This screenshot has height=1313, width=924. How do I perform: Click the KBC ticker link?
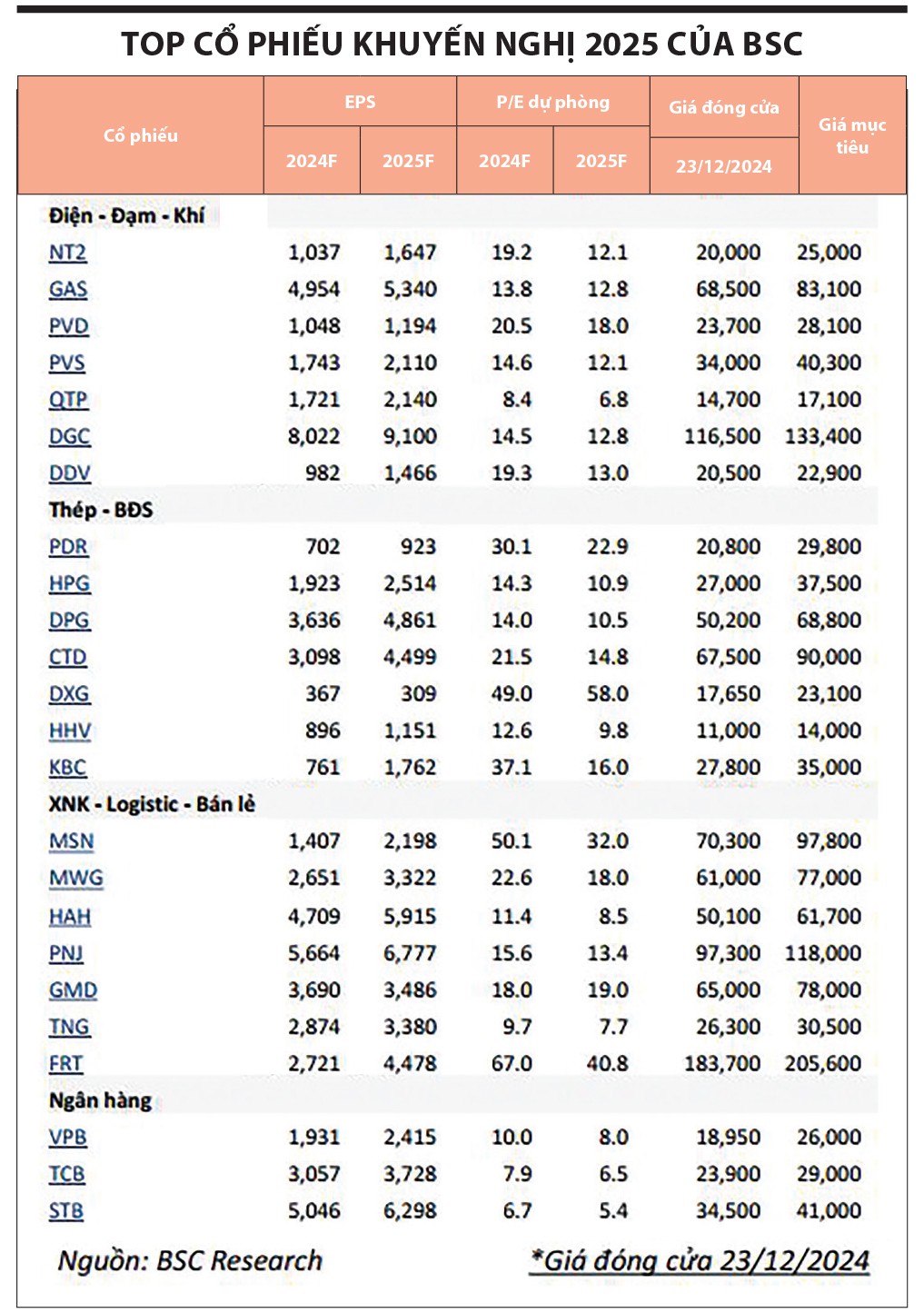[67, 768]
